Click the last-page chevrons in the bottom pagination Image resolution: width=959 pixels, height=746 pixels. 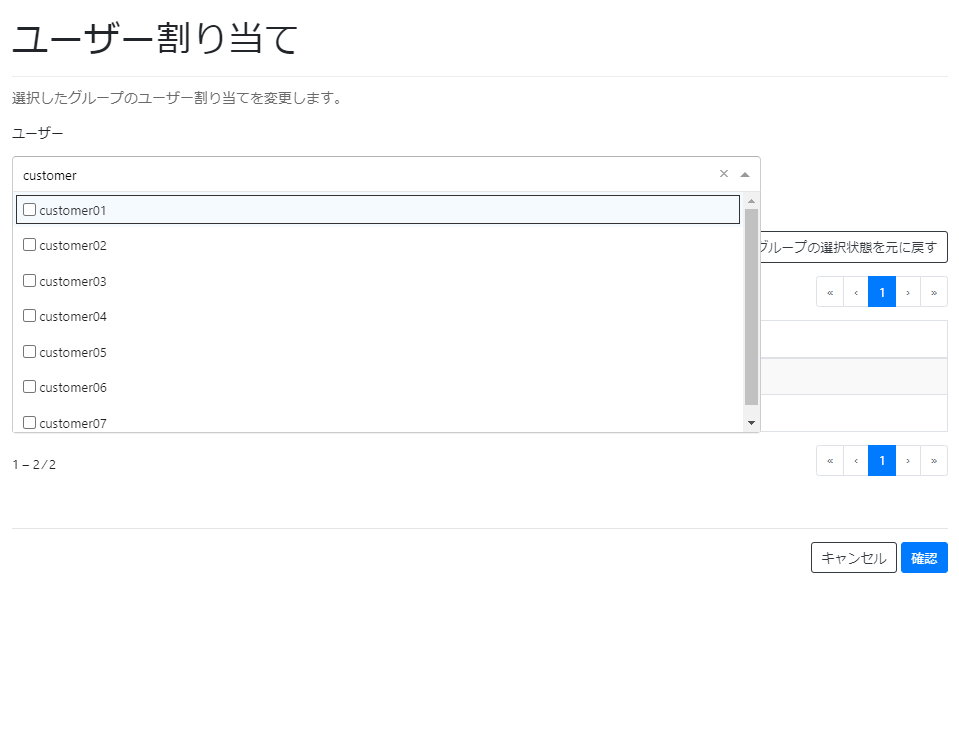coord(934,460)
